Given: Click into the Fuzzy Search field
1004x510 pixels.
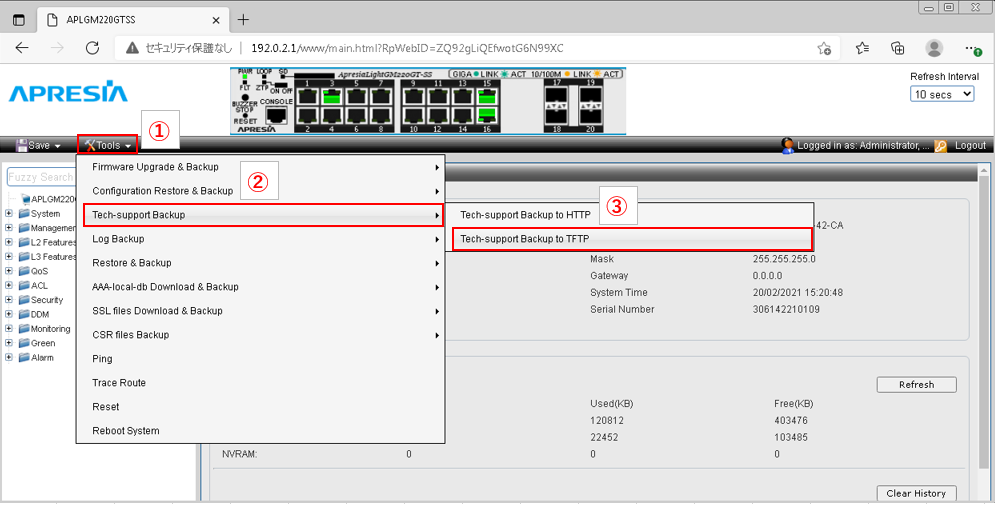Looking at the screenshot, I should coord(42,177).
